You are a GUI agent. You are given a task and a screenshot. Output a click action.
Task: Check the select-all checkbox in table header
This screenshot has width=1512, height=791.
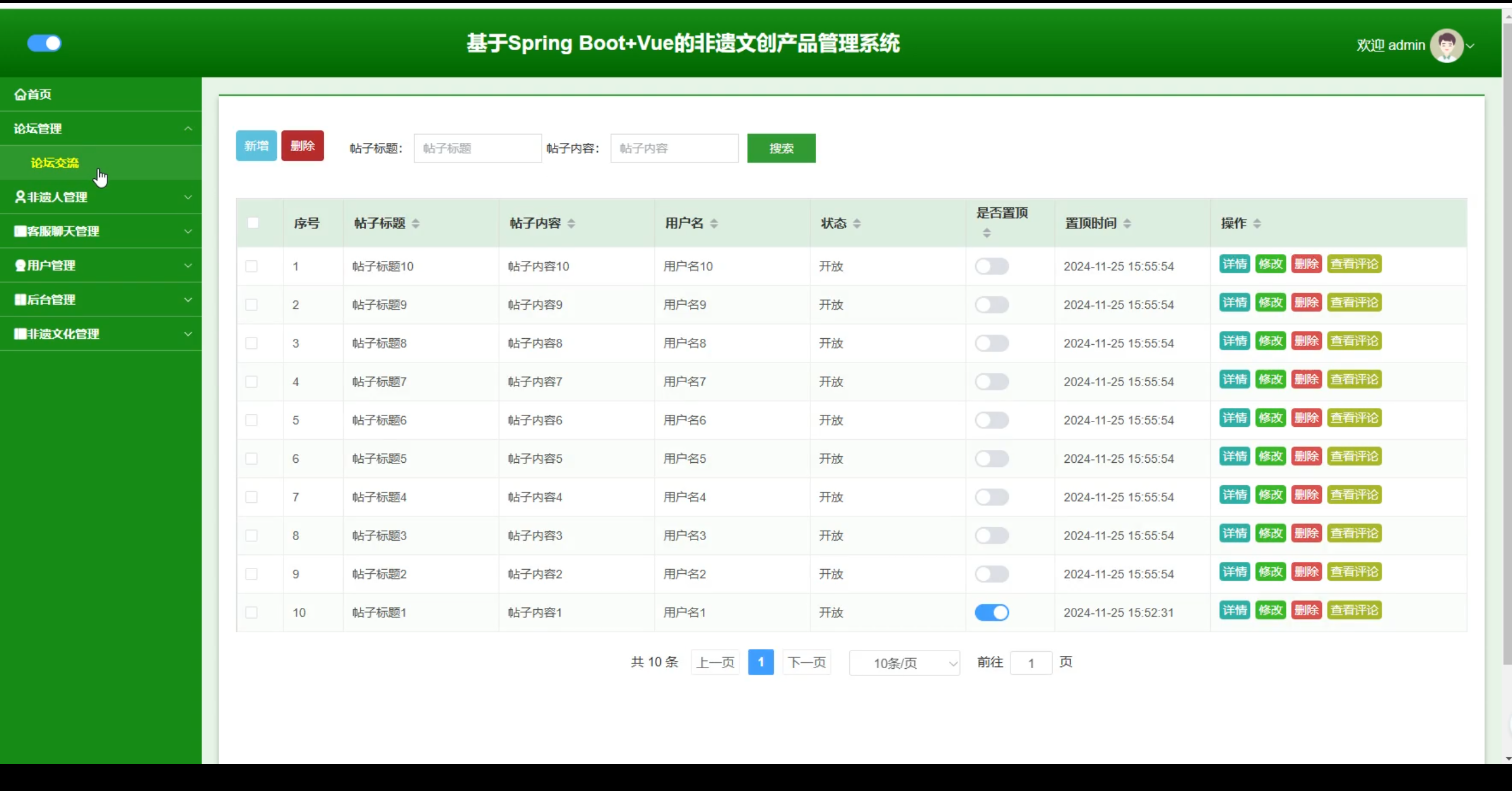(253, 223)
